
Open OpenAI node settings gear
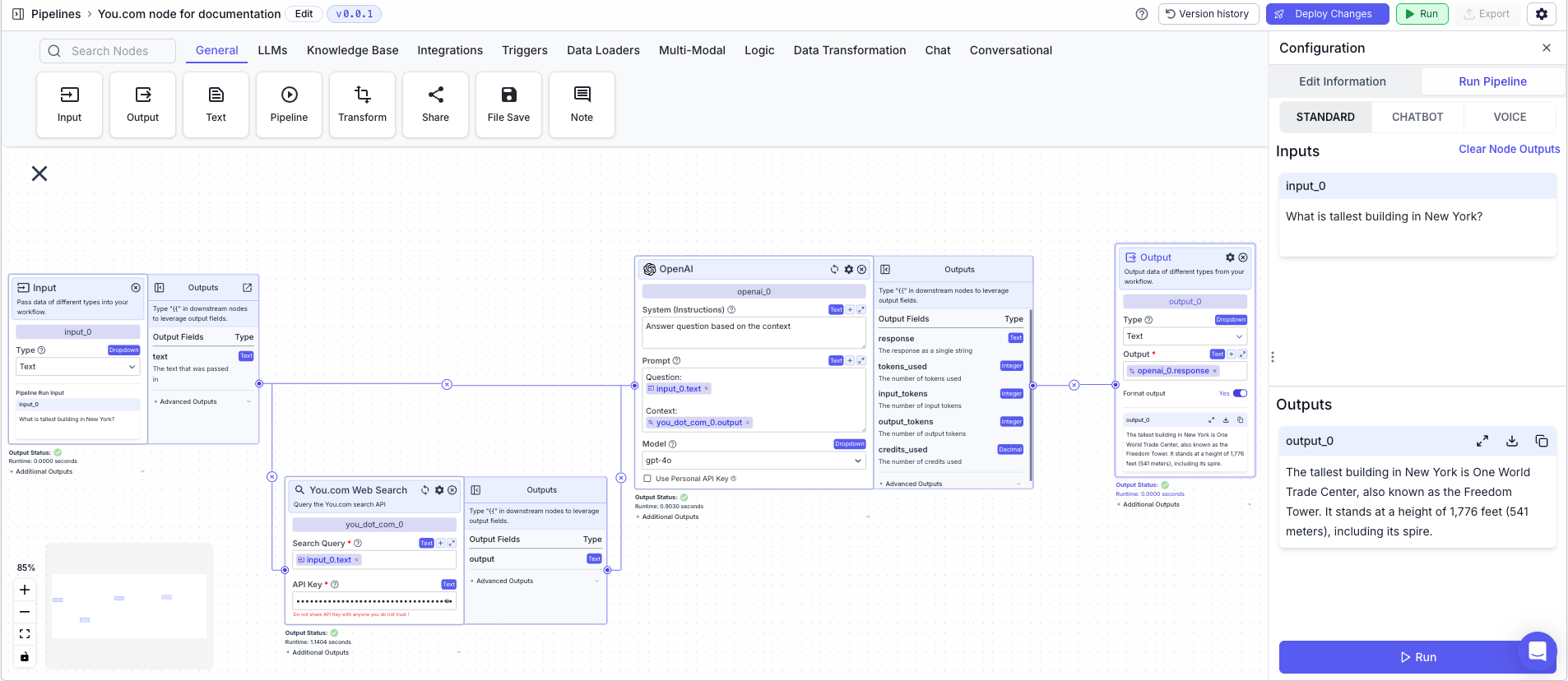coord(849,269)
